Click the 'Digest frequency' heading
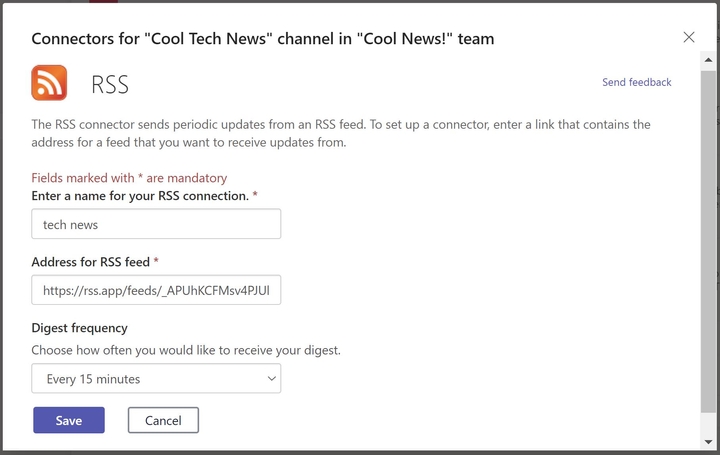Viewport: 720px width, 455px height. [x=79, y=328]
